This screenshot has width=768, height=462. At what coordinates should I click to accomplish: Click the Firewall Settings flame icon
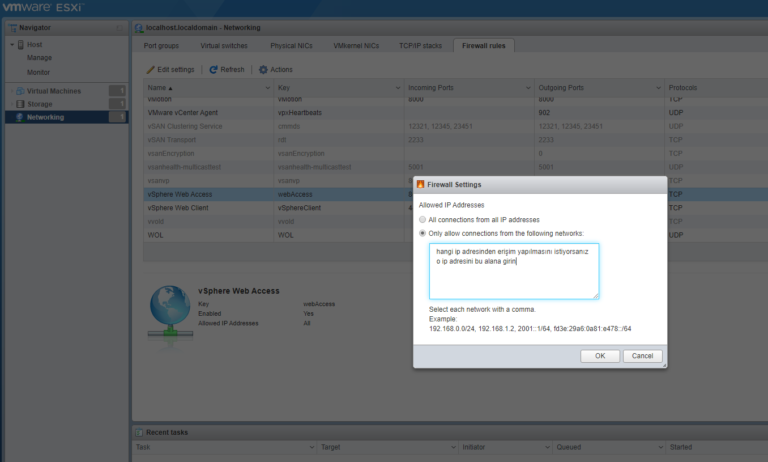point(420,184)
